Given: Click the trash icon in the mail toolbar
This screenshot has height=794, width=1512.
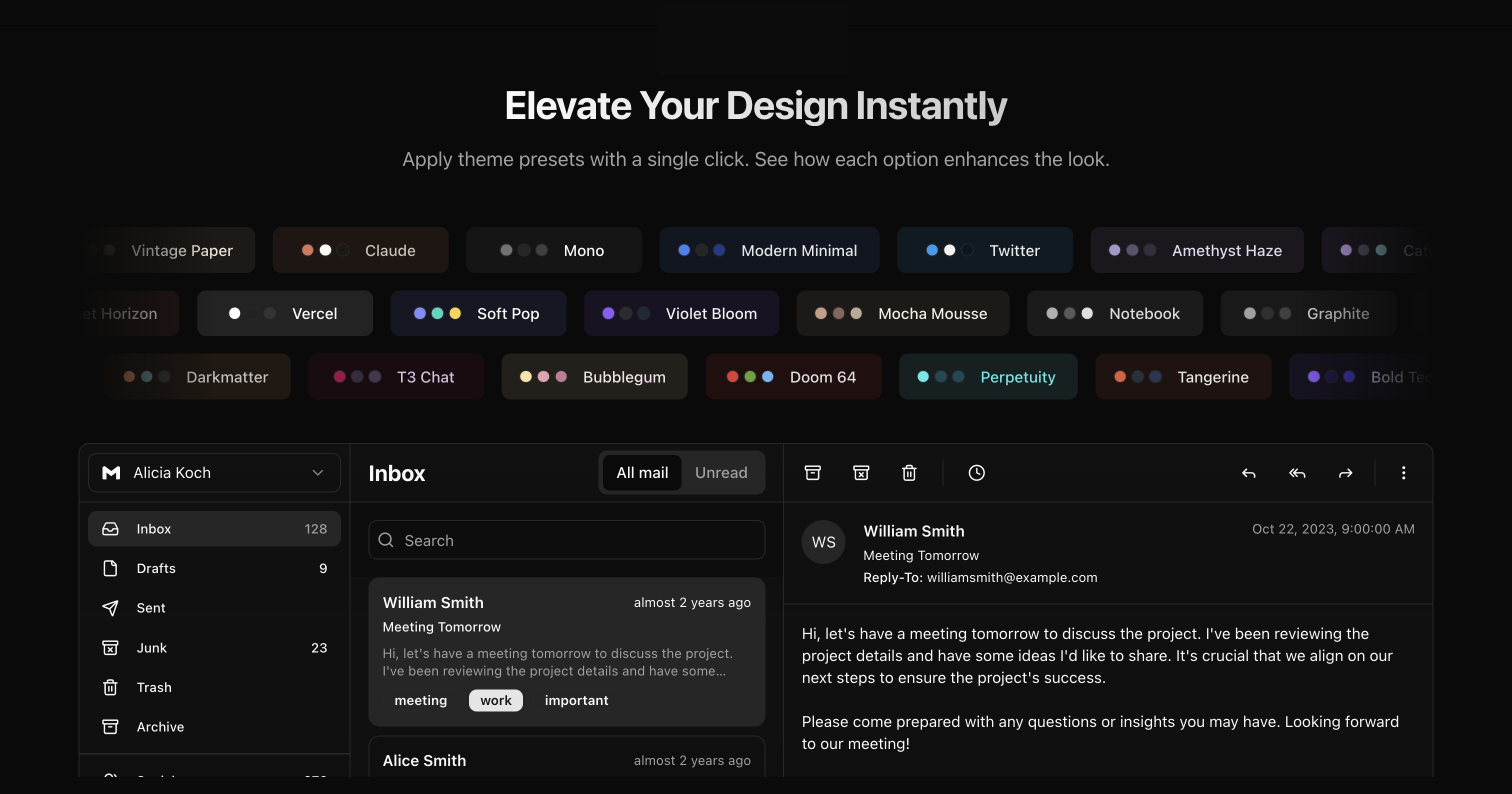Looking at the screenshot, I should (x=909, y=473).
